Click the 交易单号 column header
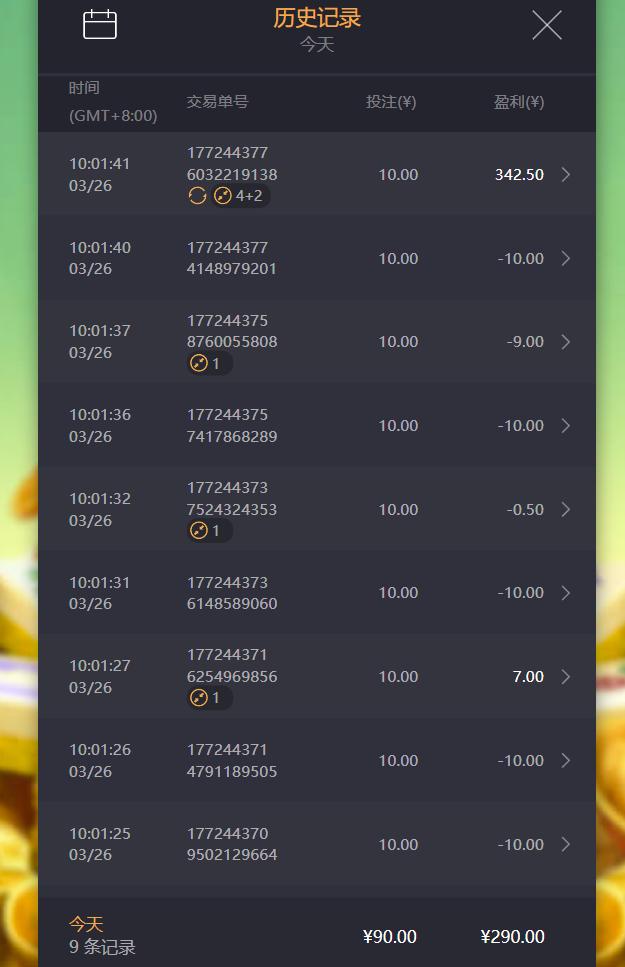This screenshot has height=967, width=625. click(x=217, y=102)
